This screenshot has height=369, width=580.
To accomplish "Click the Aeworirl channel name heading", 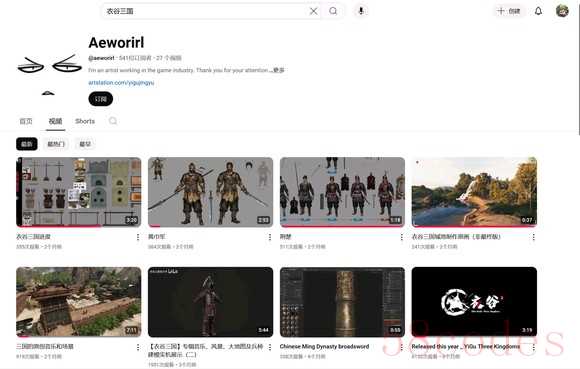I will 116,43.
